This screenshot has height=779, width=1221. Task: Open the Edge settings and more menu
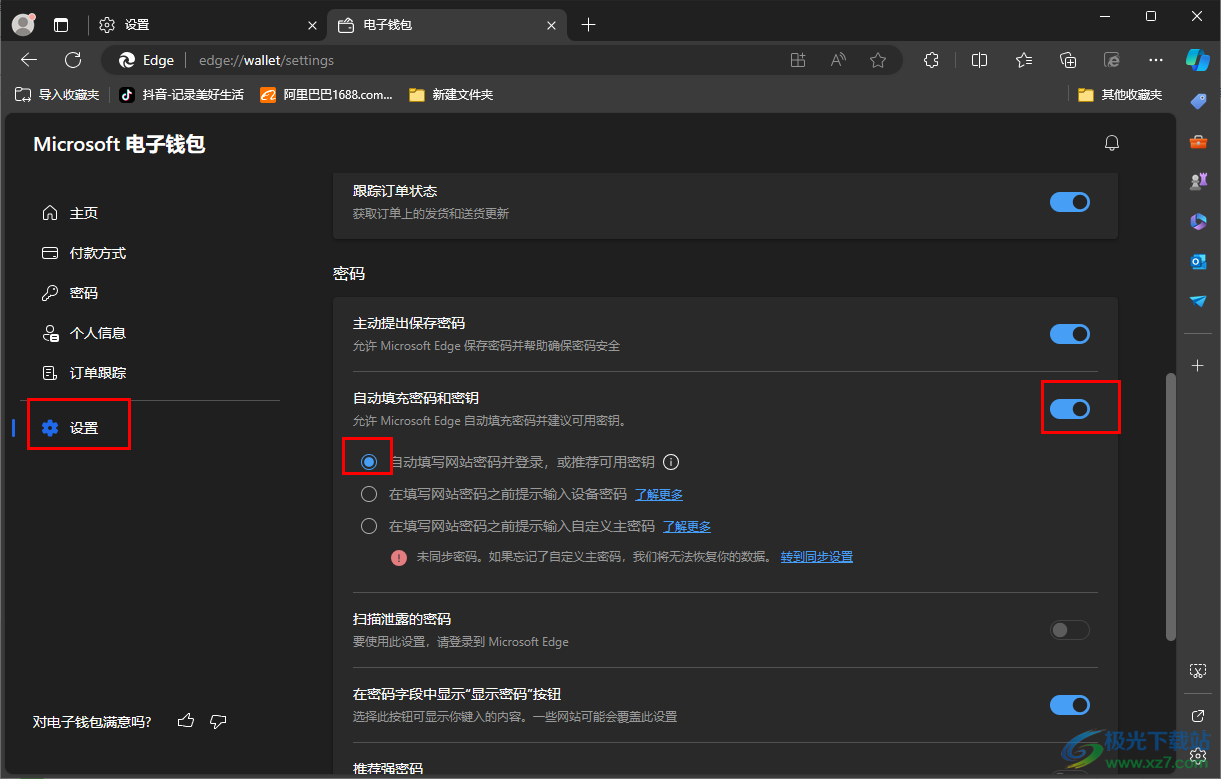tap(1156, 60)
